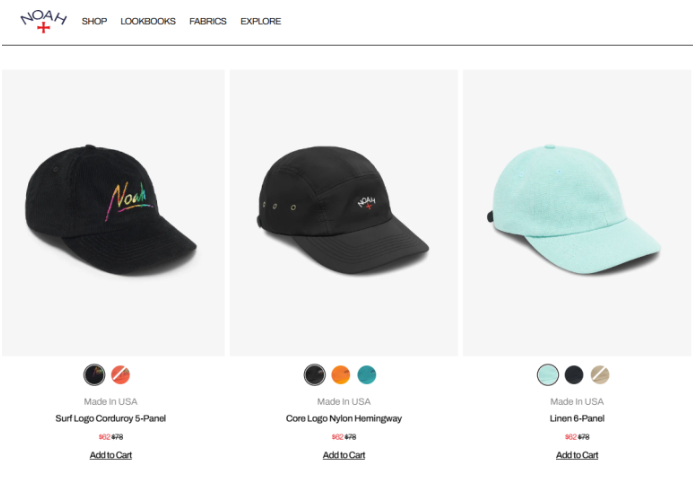Image resolution: width=693 pixels, height=479 pixels.
Task: Select black swatch for Nylon Hemingway cap
Action: pyautogui.click(x=315, y=375)
